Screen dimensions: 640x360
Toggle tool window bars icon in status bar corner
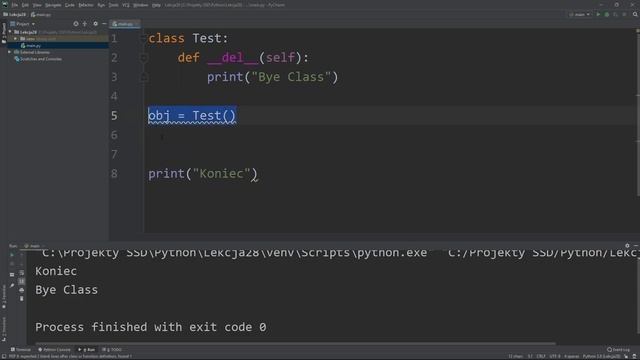(x=4, y=356)
